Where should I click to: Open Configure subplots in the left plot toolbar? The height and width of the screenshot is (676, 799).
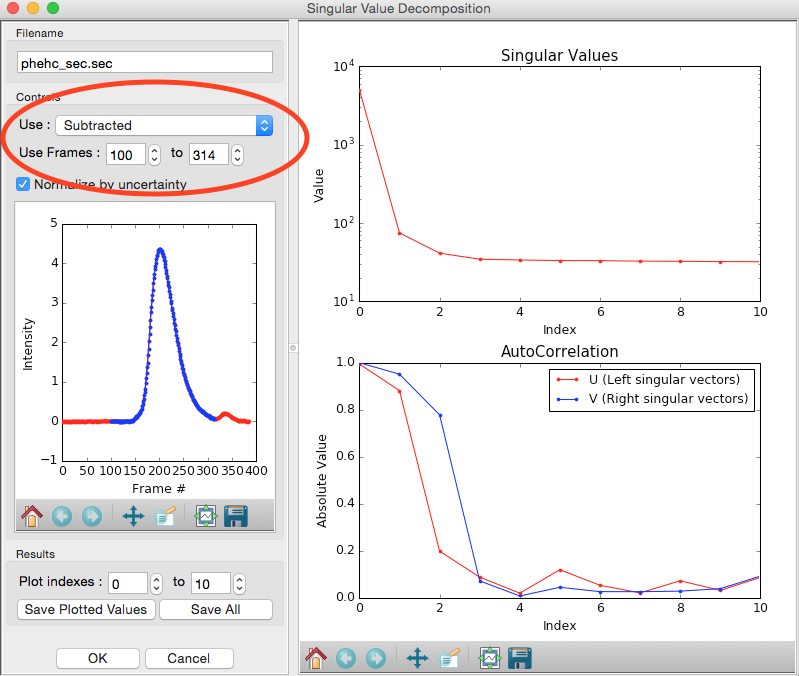click(206, 516)
